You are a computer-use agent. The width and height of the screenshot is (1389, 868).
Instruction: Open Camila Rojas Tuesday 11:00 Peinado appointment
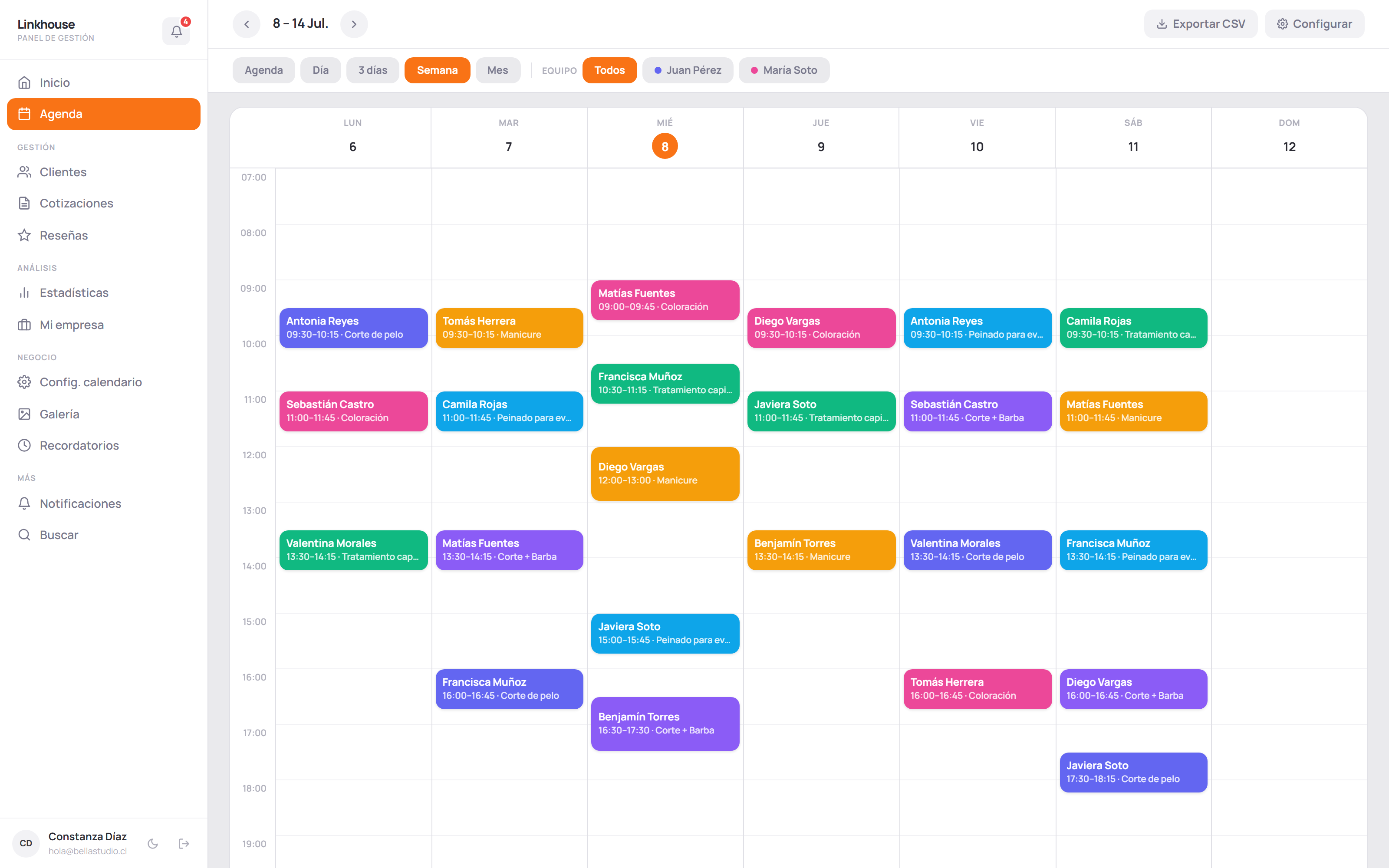(509, 411)
